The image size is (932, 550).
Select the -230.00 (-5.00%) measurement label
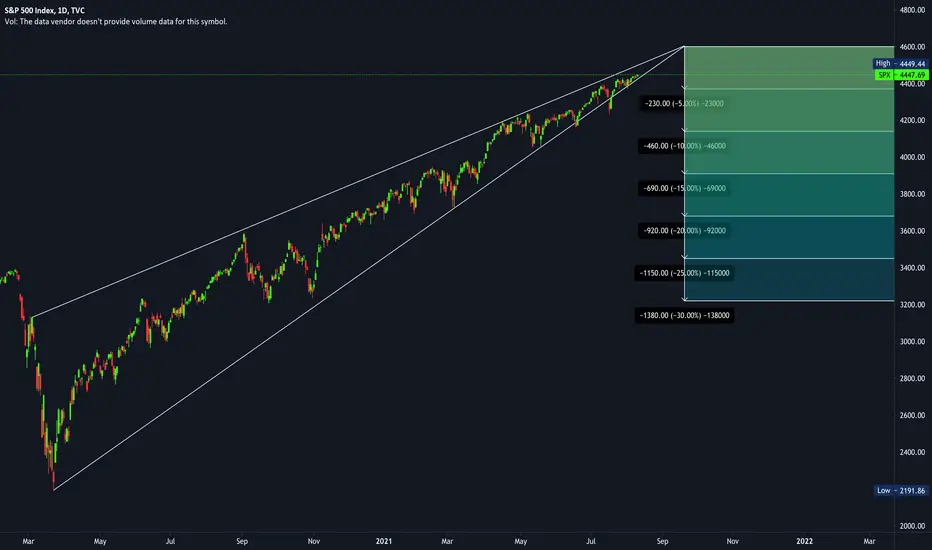click(684, 103)
